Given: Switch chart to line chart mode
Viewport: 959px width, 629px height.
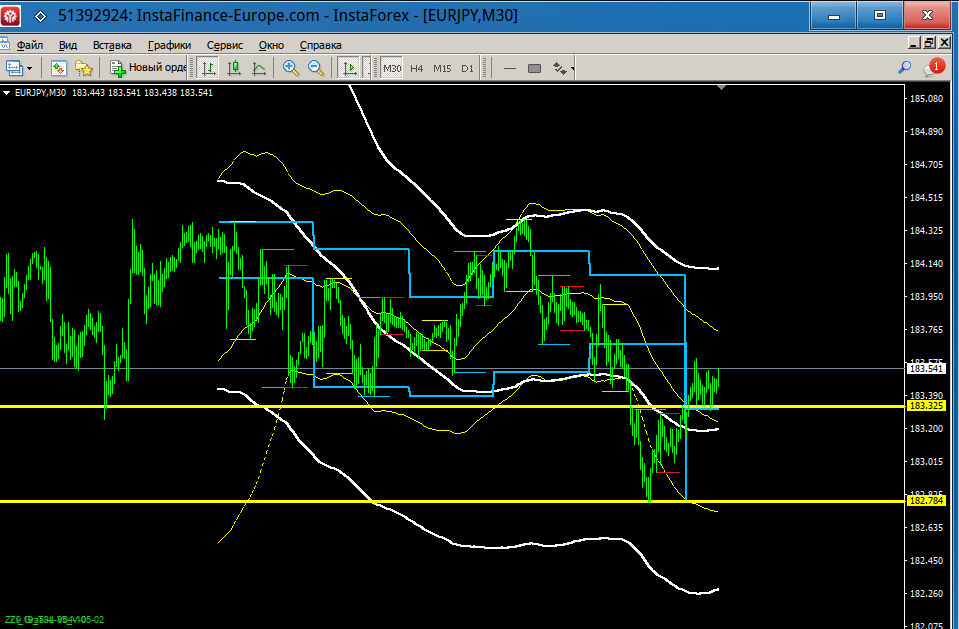Looking at the screenshot, I should pyautogui.click(x=259, y=68).
